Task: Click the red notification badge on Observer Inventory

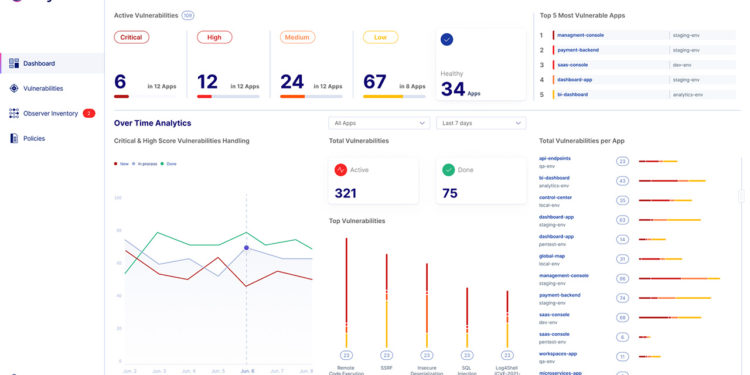Action: pyautogui.click(x=89, y=113)
